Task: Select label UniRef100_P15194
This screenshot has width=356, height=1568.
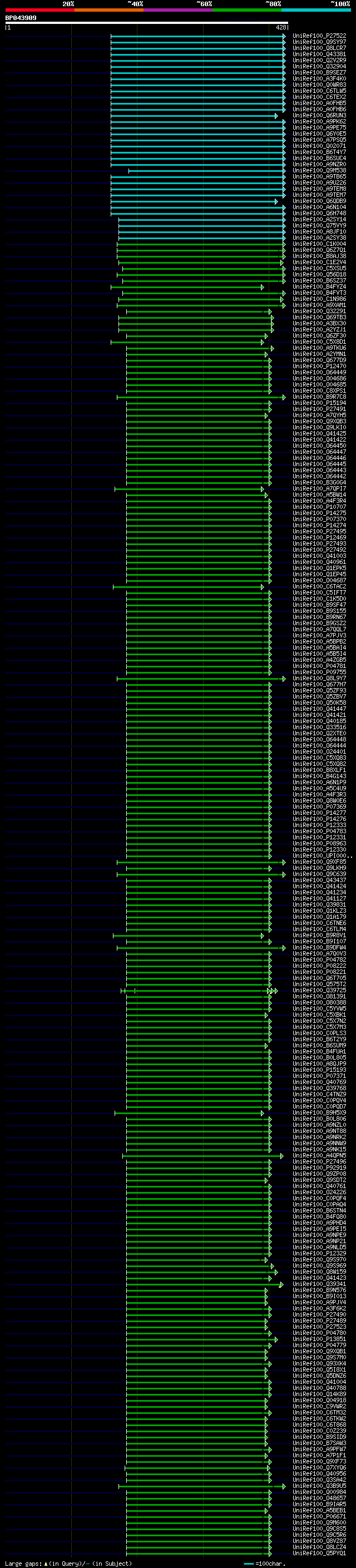Action: pos(319,403)
